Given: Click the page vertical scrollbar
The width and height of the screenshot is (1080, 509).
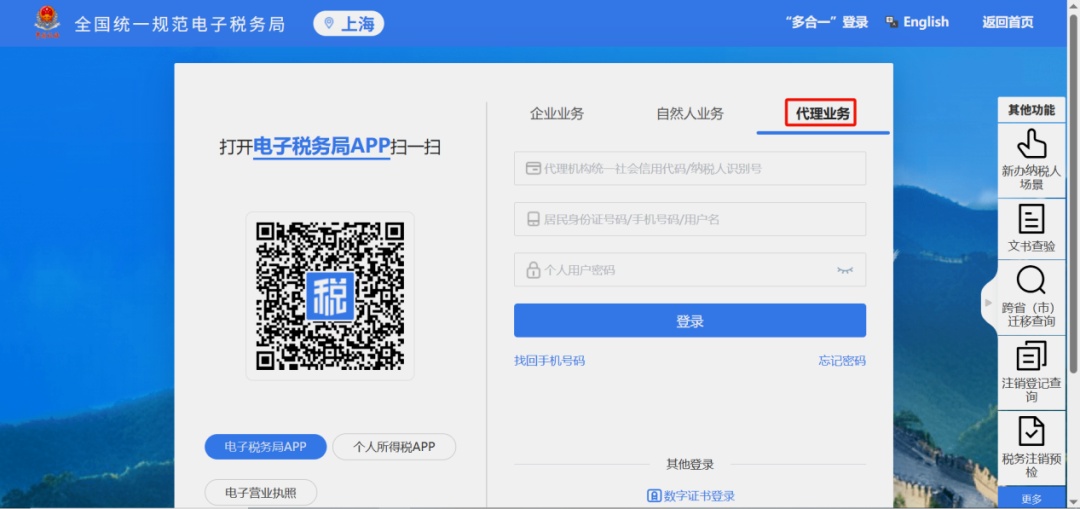Looking at the screenshot, I should [1073, 193].
